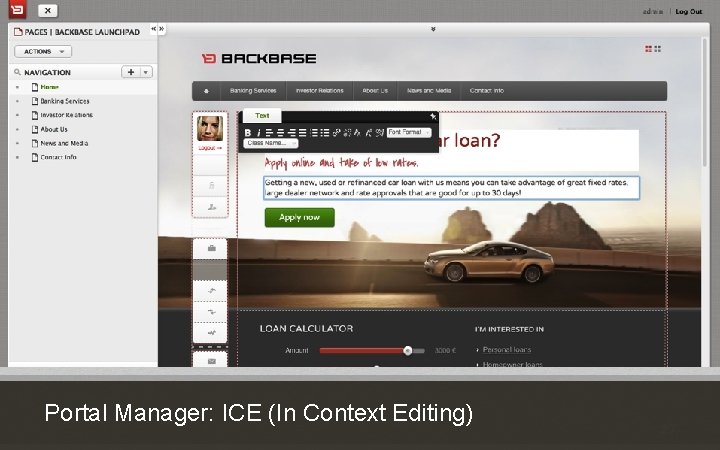Click the admin user link
The height and width of the screenshot is (450, 720).
(652, 11)
